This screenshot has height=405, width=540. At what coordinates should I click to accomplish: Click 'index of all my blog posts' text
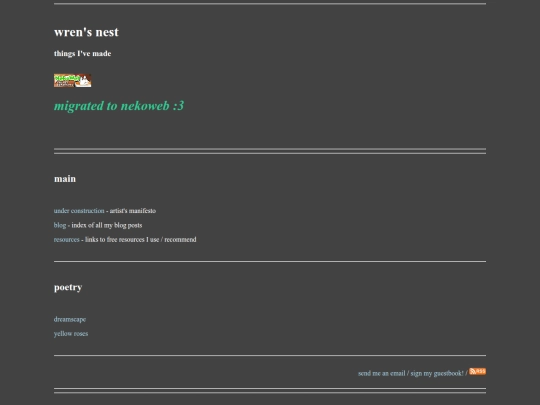pos(107,225)
